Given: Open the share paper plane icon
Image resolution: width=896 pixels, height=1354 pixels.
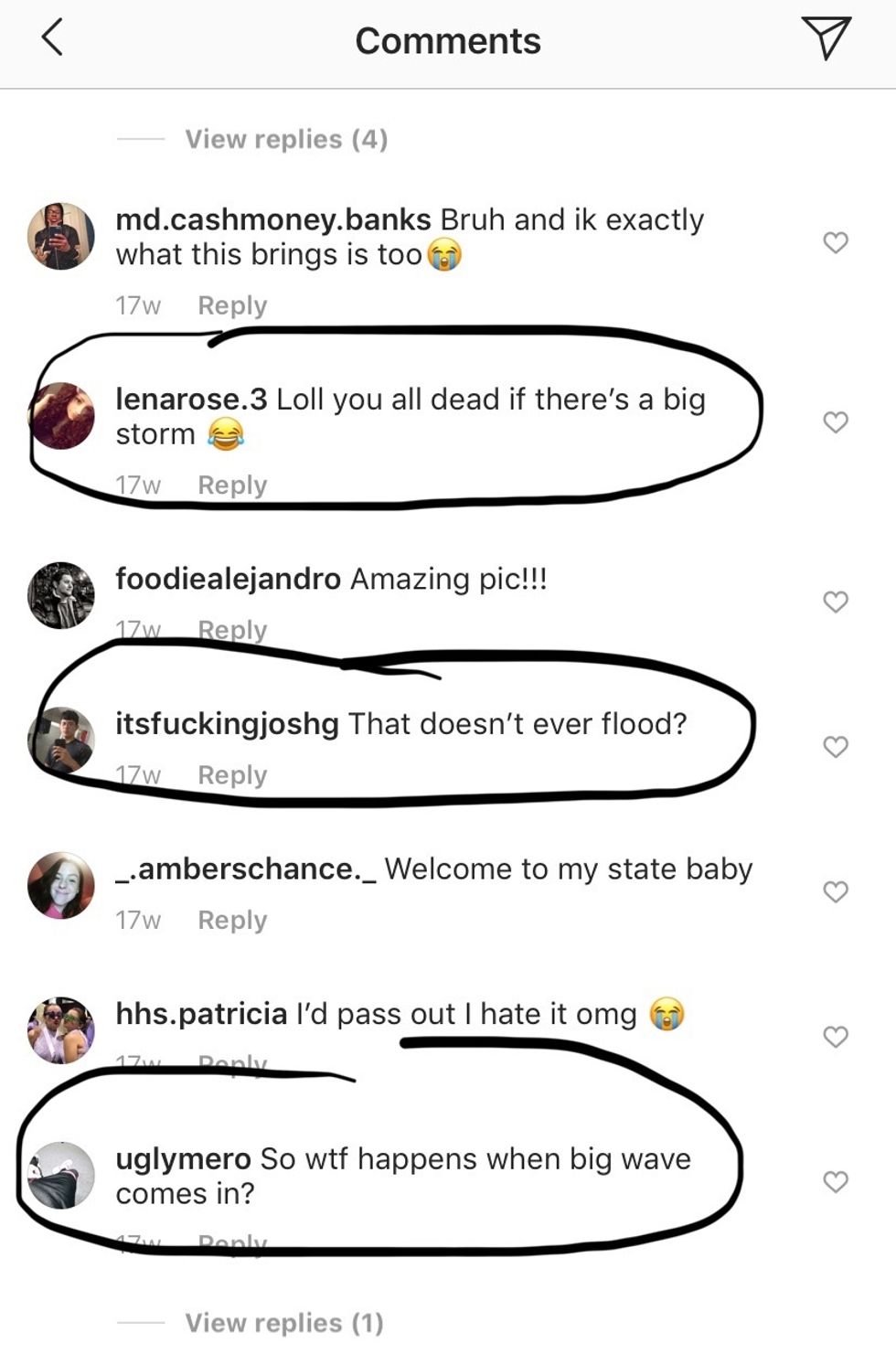Looking at the screenshot, I should [x=827, y=38].
